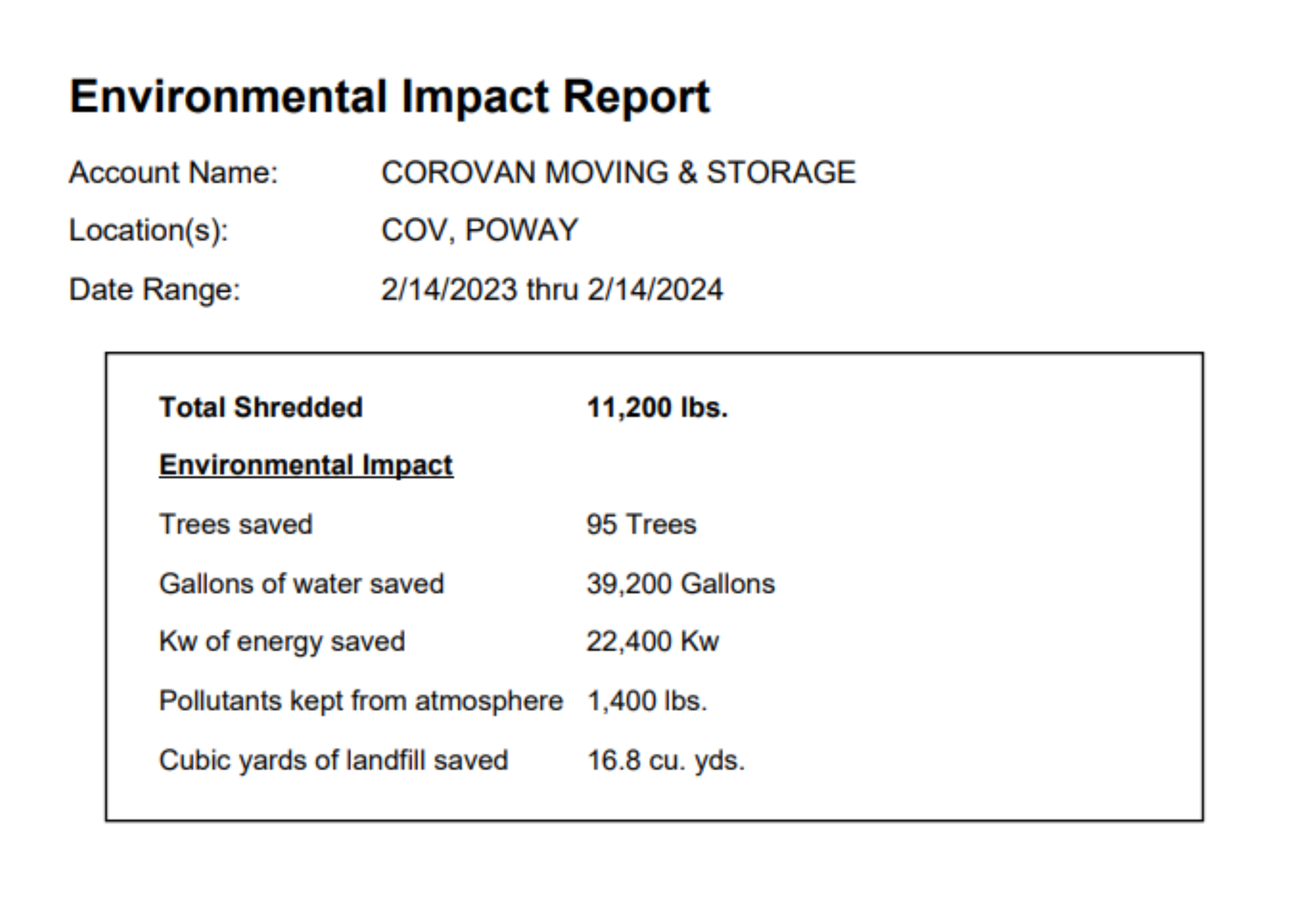Click the Pollutants kept from atmosphere label
This screenshot has height=924, width=1302.
tap(360, 700)
